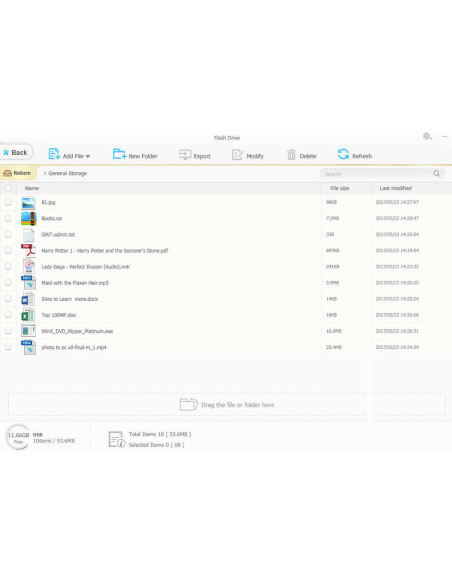452x584 pixels.
Task: Select the WinX_DVD_Ripper_Platinum.exe file name
Action: pyautogui.click(x=77, y=331)
